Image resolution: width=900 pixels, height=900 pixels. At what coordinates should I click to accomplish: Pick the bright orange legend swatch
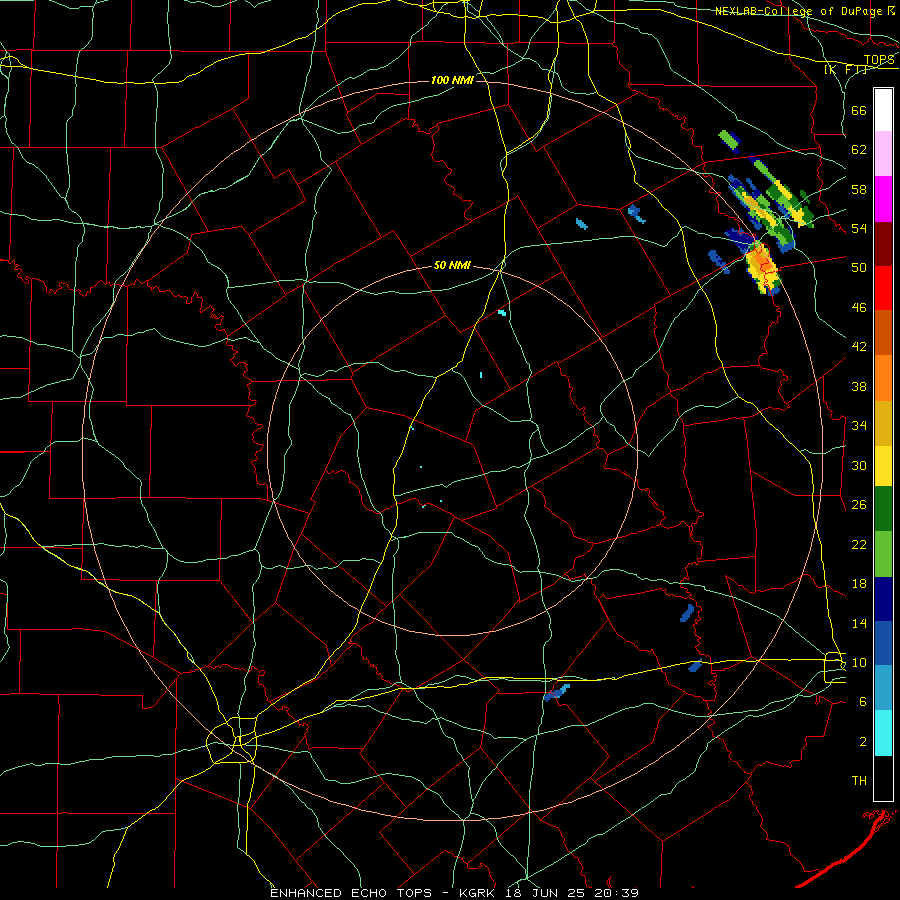point(883,377)
